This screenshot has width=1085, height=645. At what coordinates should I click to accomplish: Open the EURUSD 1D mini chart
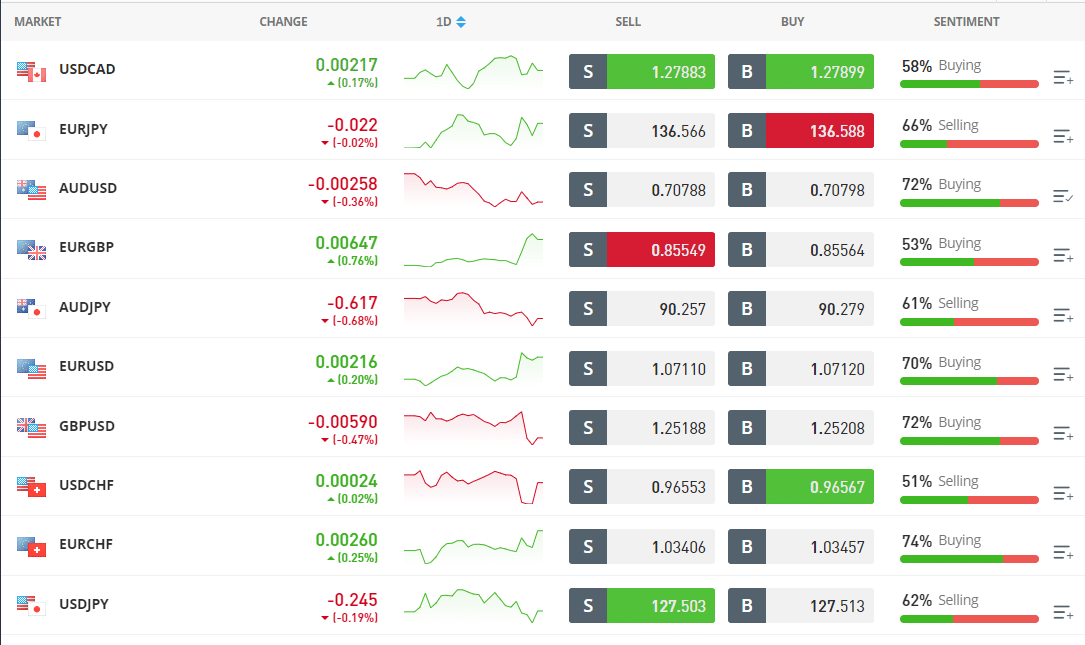click(x=473, y=368)
